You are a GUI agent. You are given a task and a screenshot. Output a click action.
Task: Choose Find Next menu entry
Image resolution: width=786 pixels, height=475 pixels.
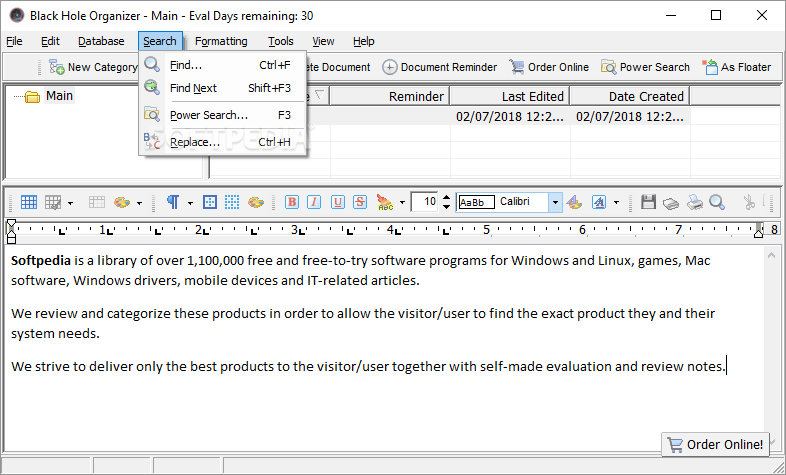pos(223,88)
